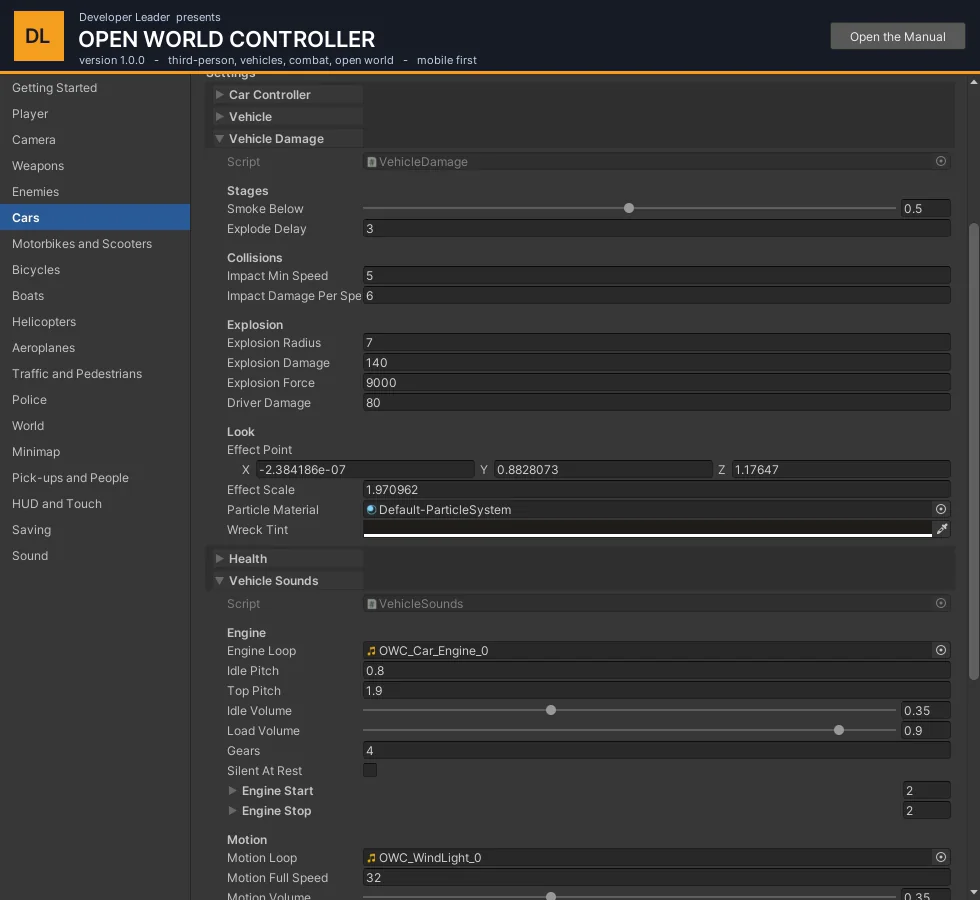Expand the Engine Start foldout
The width and height of the screenshot is (980, 900).
click(x=232, y=791)
